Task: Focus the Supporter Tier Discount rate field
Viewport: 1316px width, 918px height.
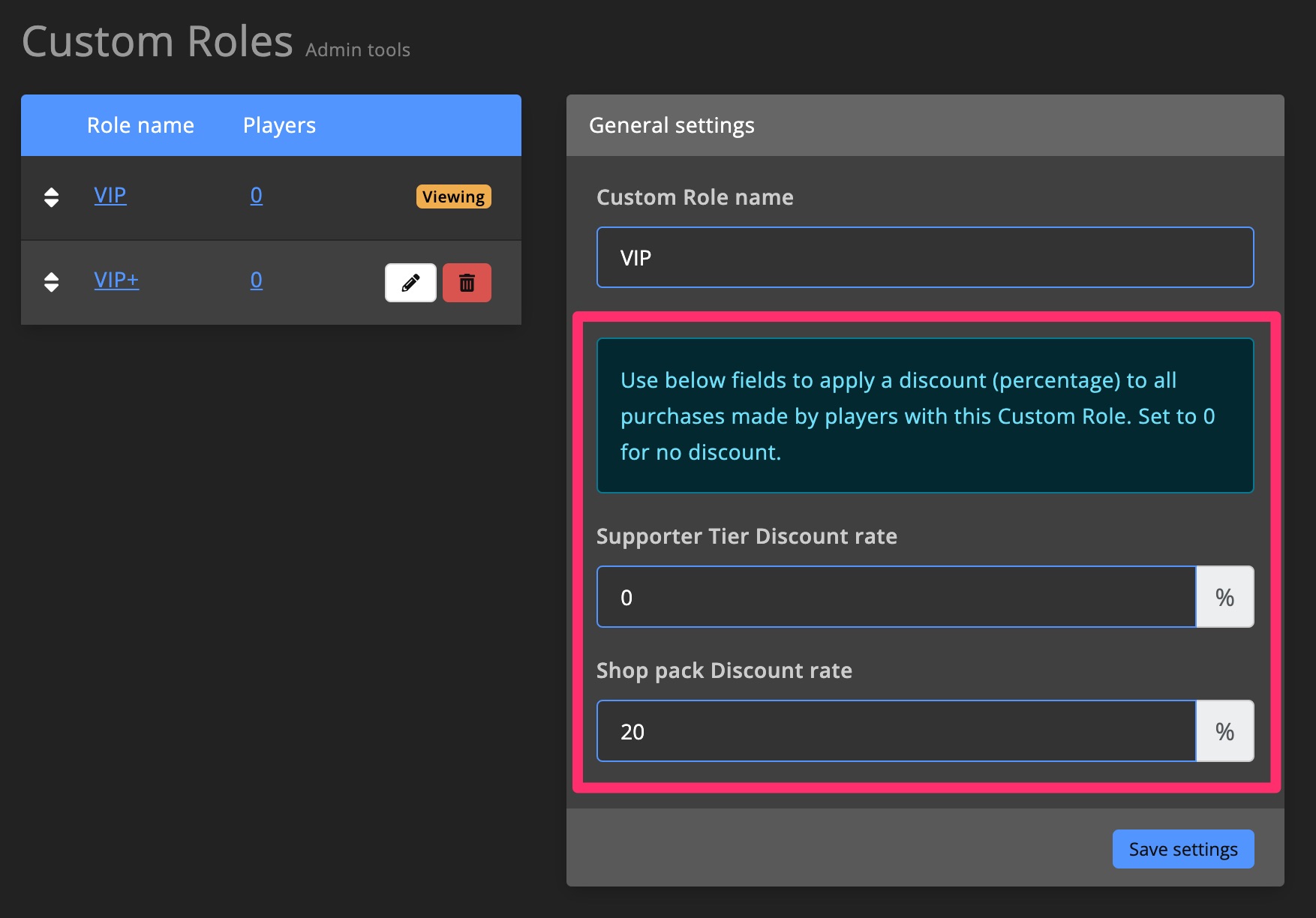Action: (x=896, y=597)
